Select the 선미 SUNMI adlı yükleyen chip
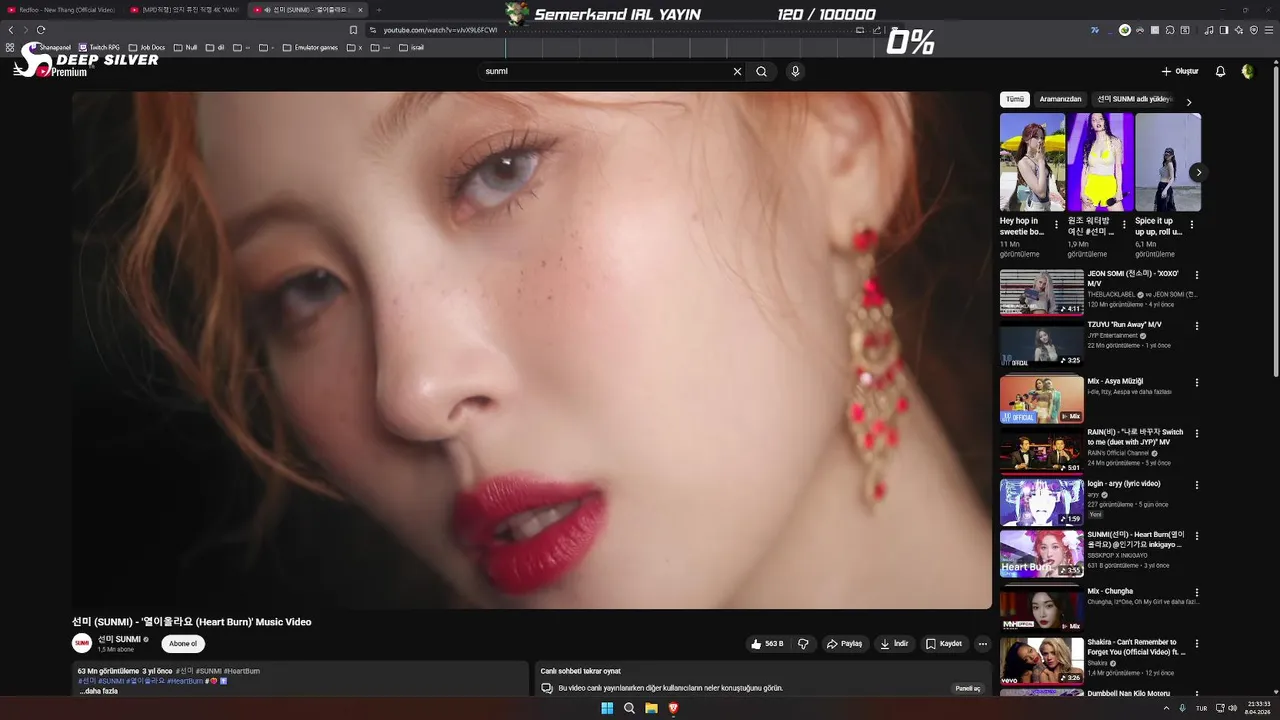 [x=1133, y=99]
